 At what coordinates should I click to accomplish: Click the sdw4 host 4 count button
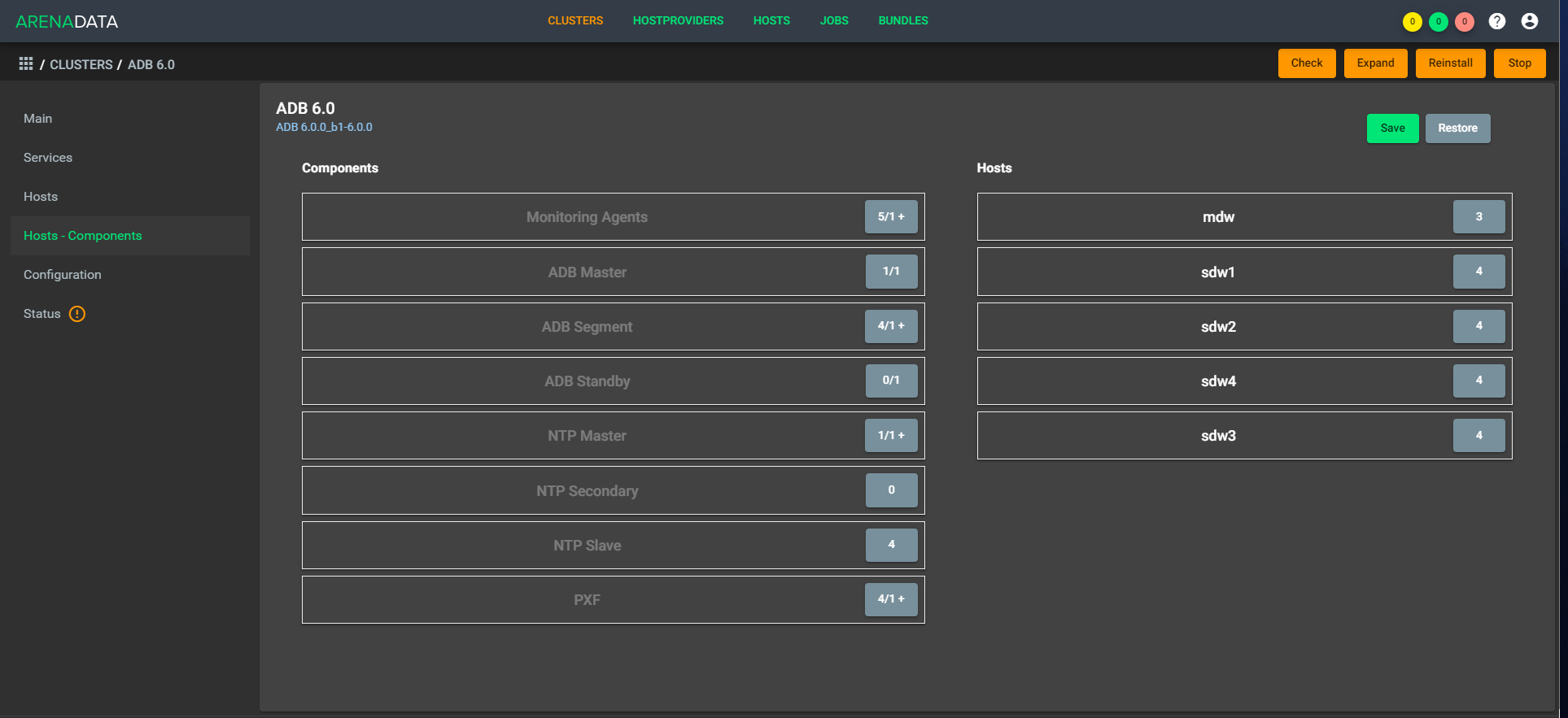point(1479,381)
